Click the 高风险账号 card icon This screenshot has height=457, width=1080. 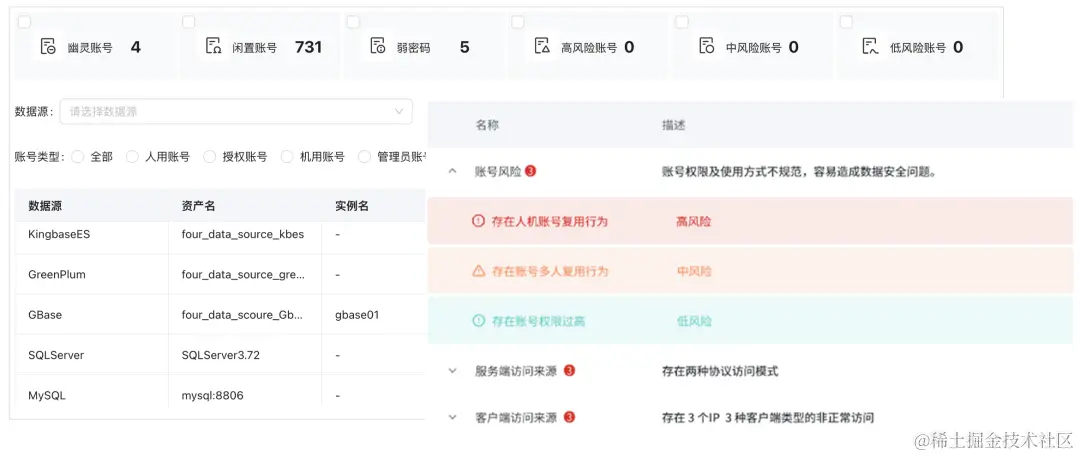[542, 47]
